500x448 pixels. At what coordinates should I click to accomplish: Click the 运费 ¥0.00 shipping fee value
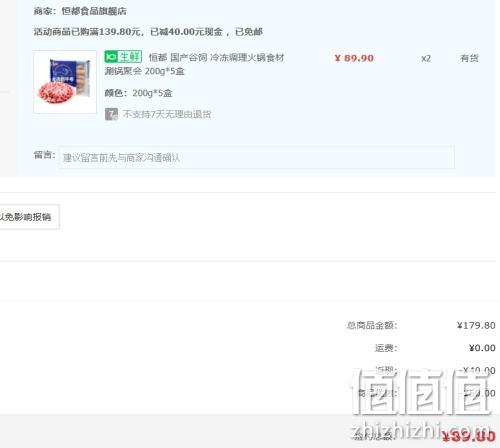coord(482,348)
